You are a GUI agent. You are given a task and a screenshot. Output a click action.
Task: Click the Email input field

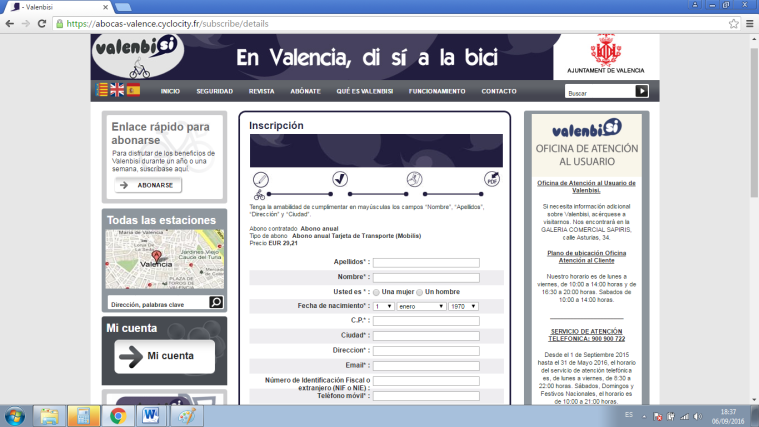[426, 366]
